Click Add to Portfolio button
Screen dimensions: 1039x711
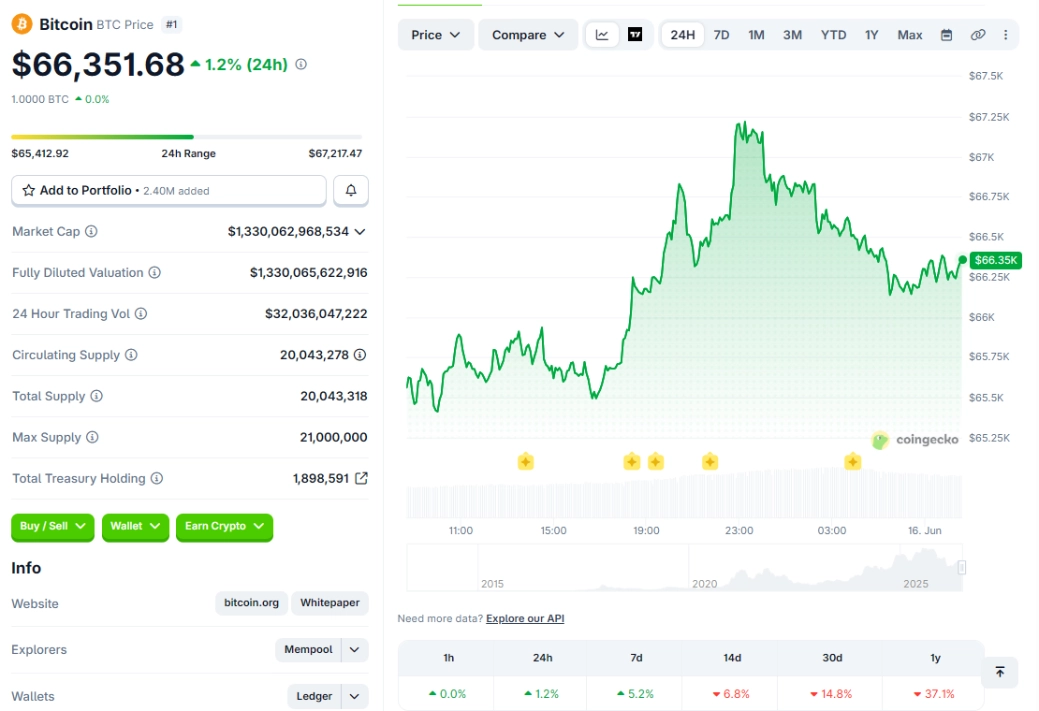(x=169, y=191)
